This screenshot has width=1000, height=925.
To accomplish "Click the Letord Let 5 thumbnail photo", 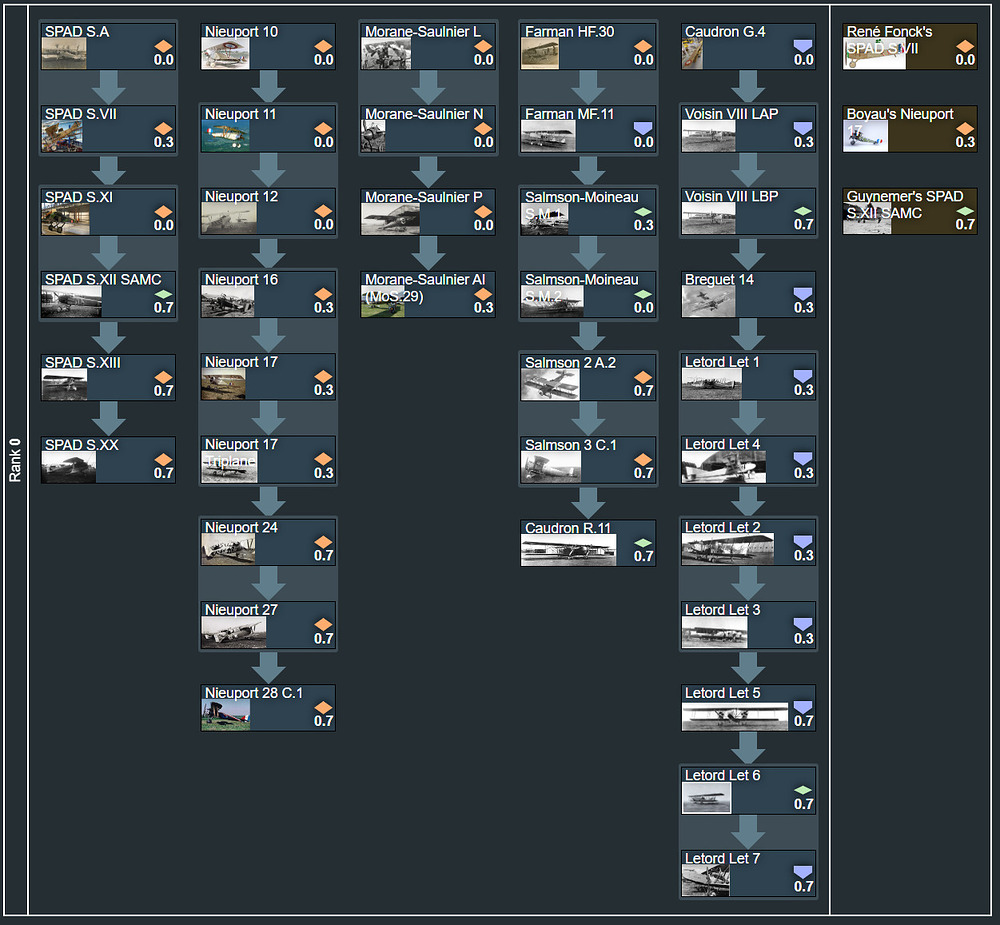I will click(x=735, y=715).
